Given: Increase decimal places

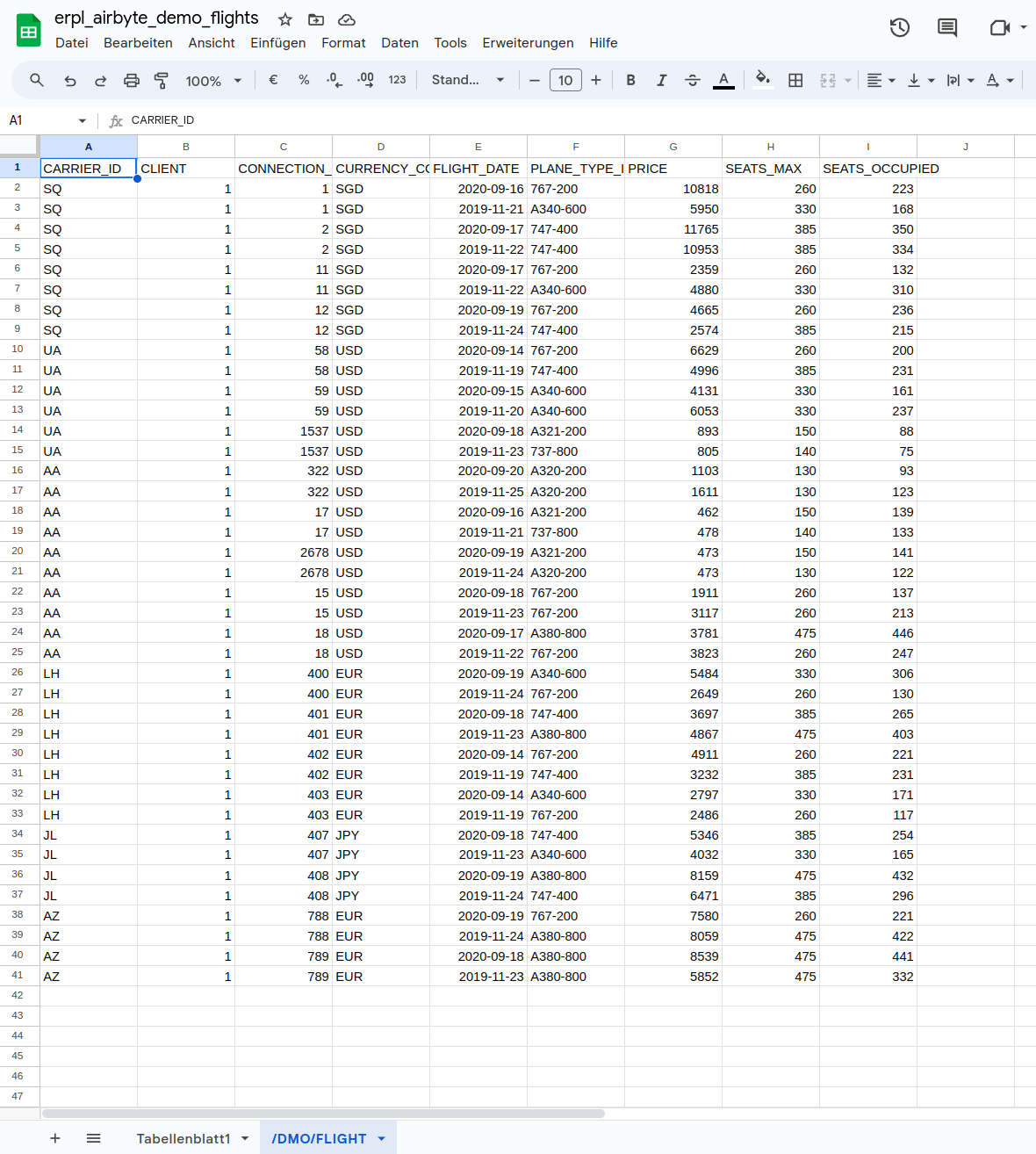Looking at the screenshot, I should (x=366, y=80).
